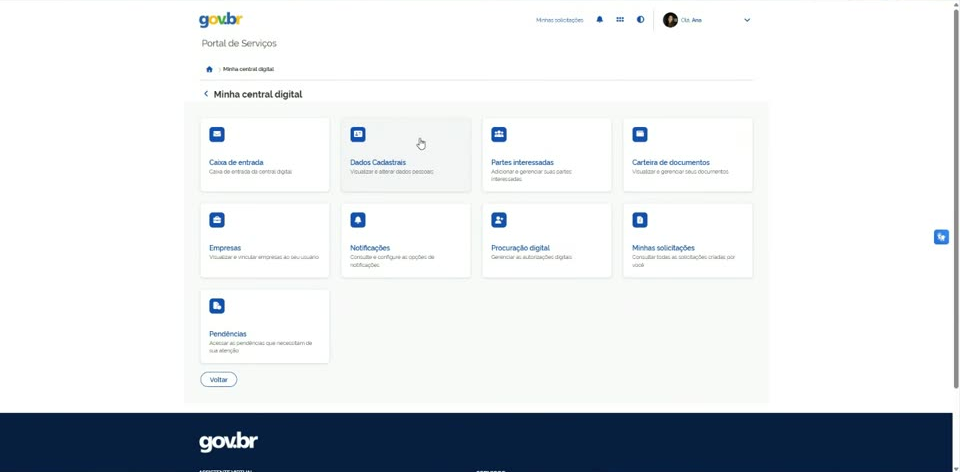This screenshot has width=960, height=472.
Task: Open Carteira de documentos card title
Action: pyautogui.click(x=671, y=163)
